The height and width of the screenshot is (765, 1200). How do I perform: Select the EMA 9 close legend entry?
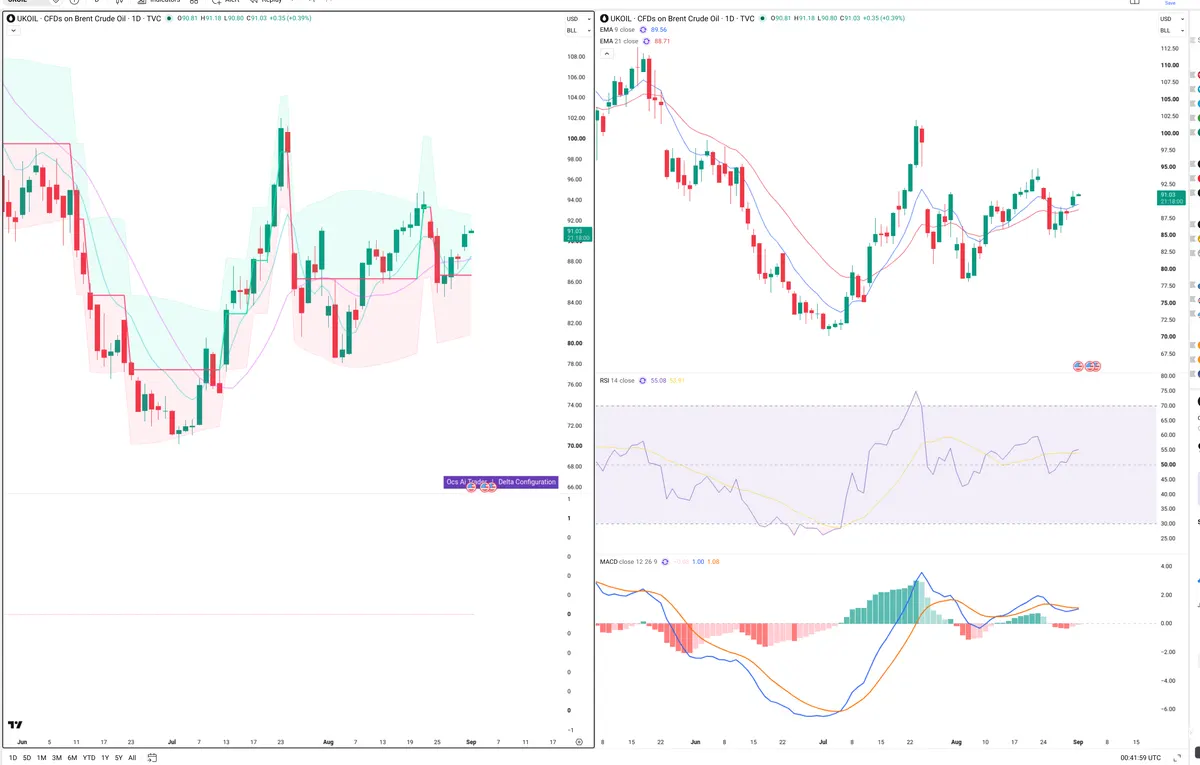pyautogui.click(x=617, y=30)
